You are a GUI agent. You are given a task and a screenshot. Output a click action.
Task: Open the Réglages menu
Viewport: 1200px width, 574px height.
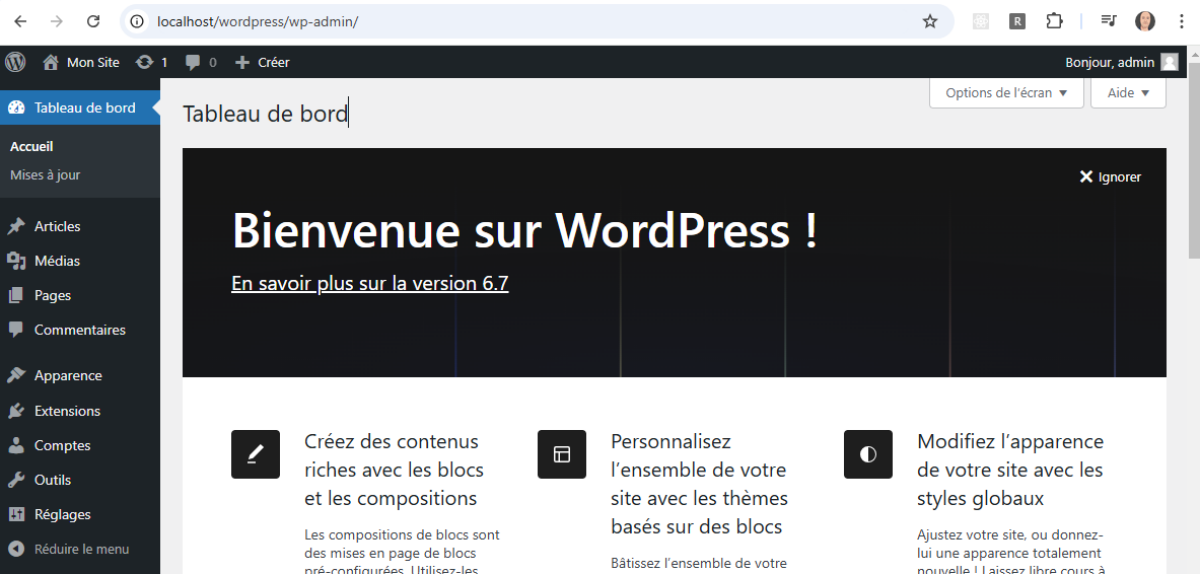pos(80,515)
